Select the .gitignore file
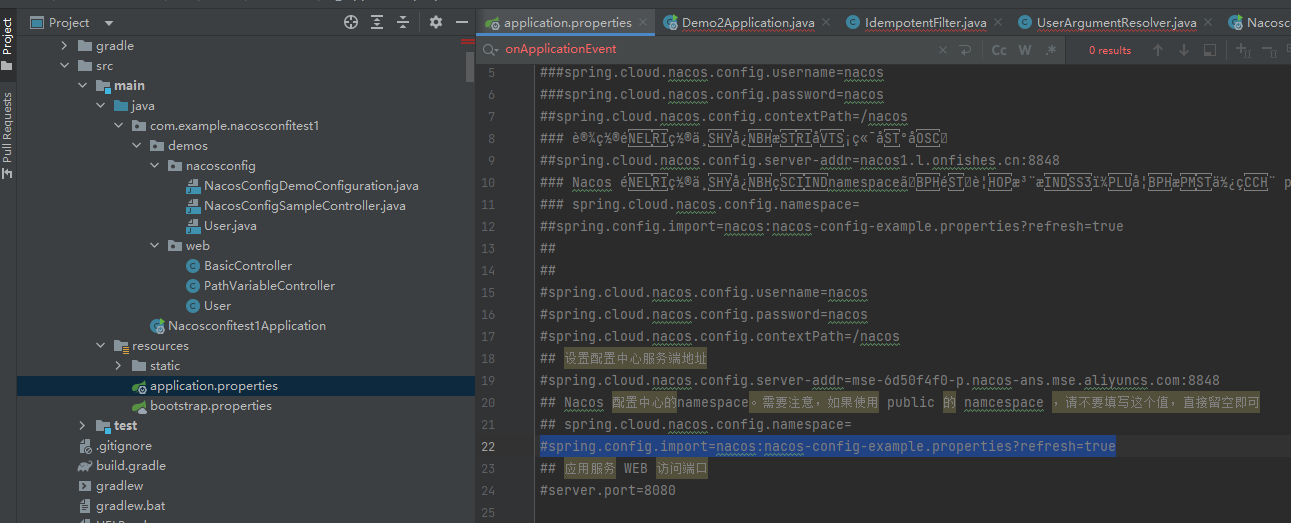1291x523 pixels. tap(124, 446)
